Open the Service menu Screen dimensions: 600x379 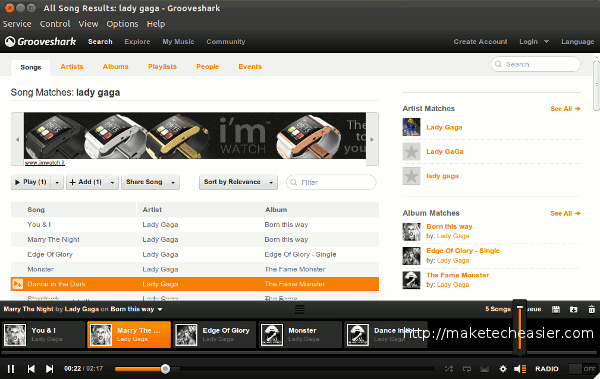point(17,24)
